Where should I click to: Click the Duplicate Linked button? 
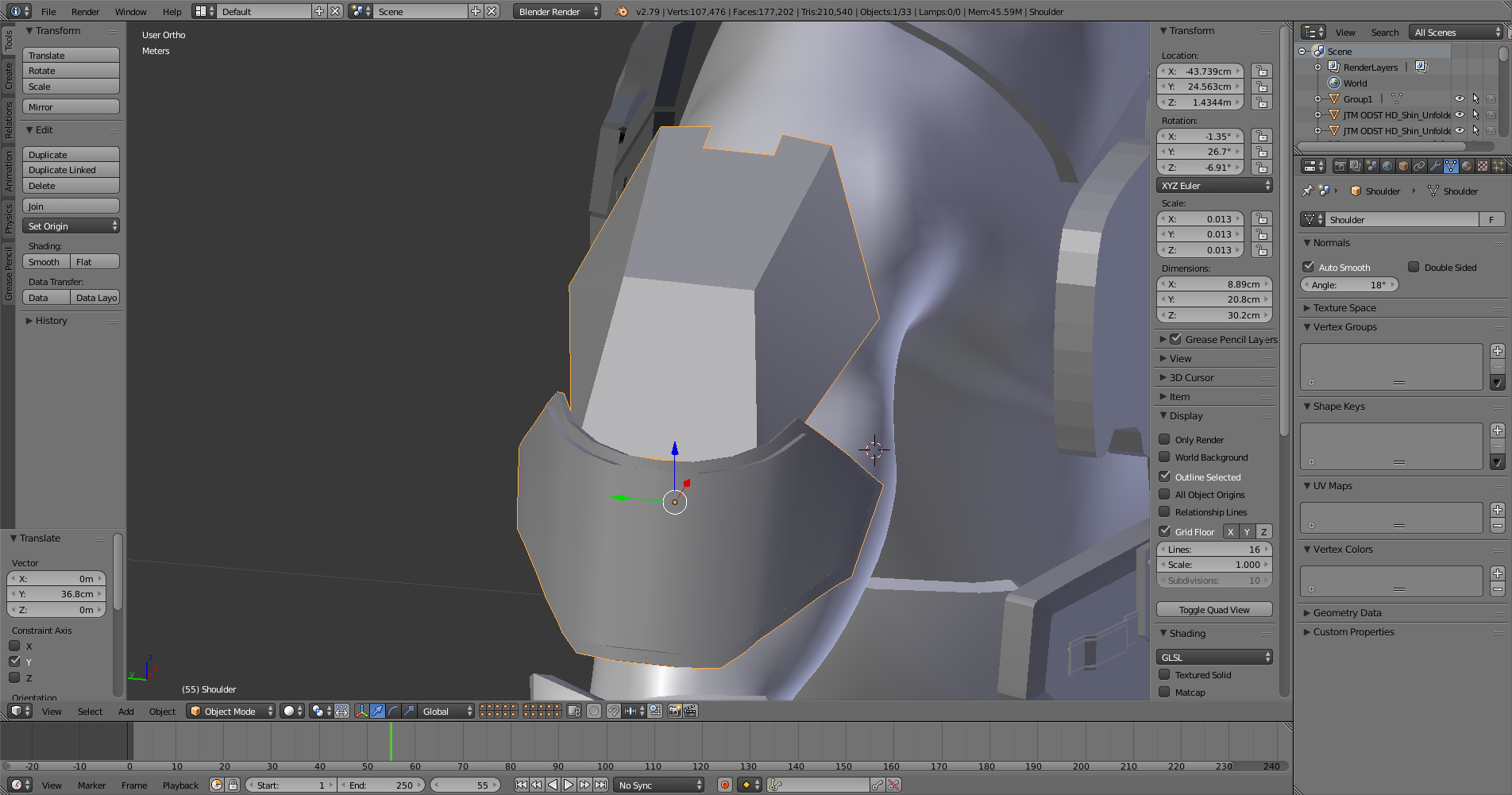click(71, 170)
